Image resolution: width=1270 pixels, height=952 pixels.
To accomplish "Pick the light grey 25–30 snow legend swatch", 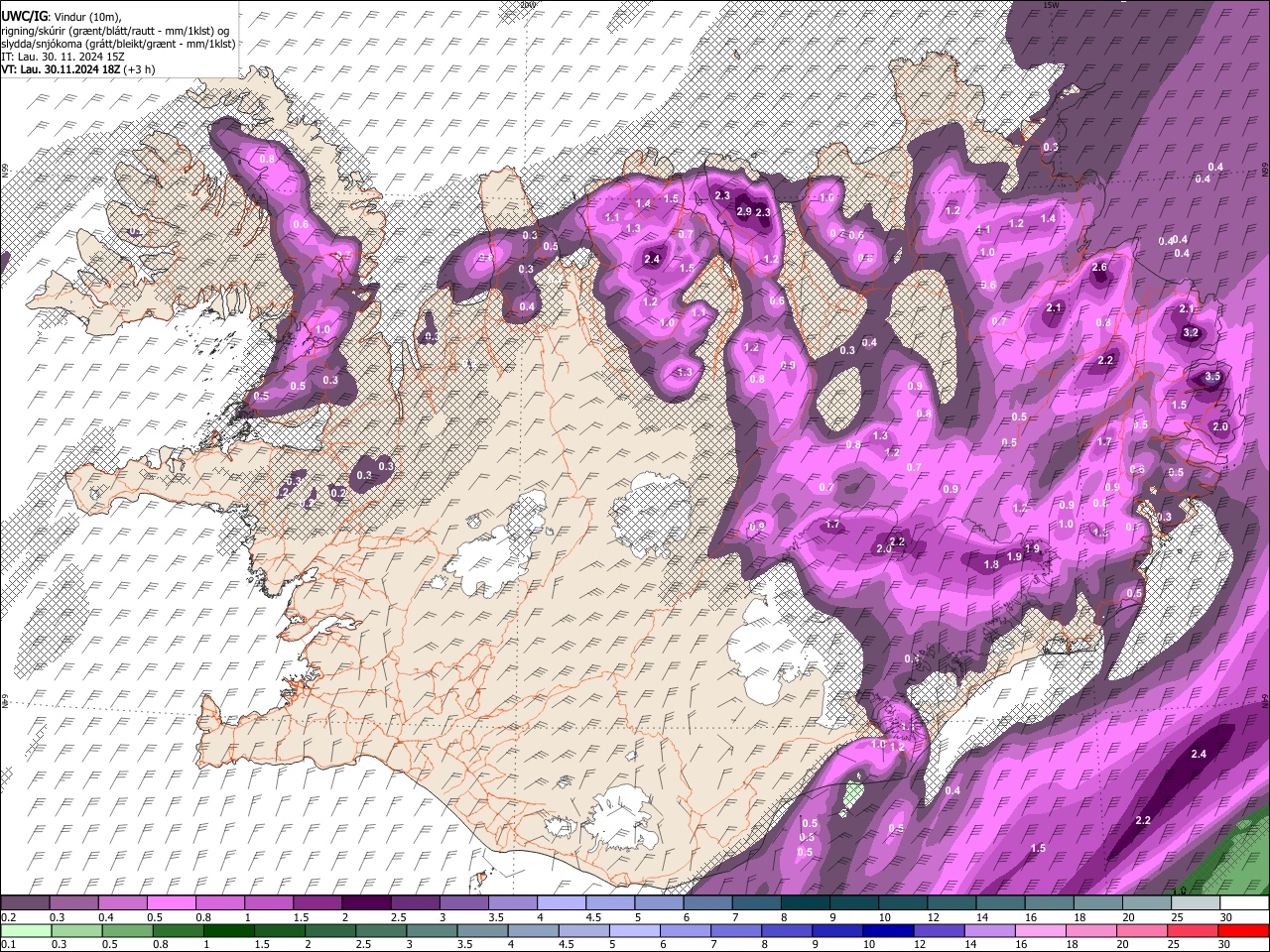I will point(1195,903).
